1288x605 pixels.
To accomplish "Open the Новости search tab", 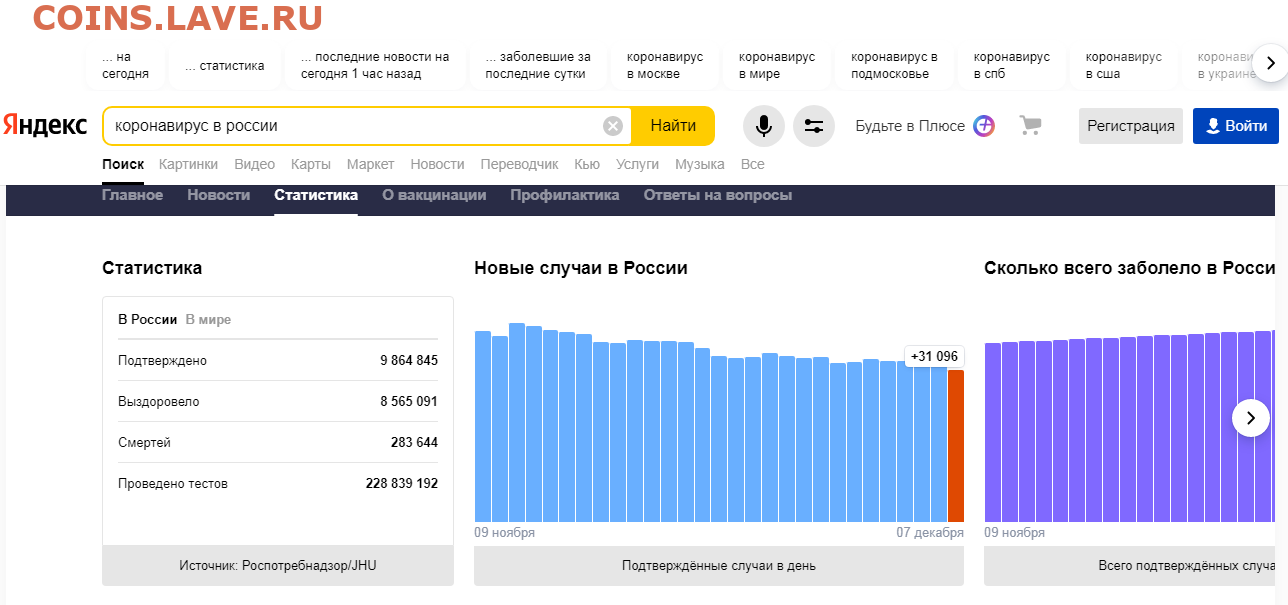I will pyautogui.click(x=438, y=164).
